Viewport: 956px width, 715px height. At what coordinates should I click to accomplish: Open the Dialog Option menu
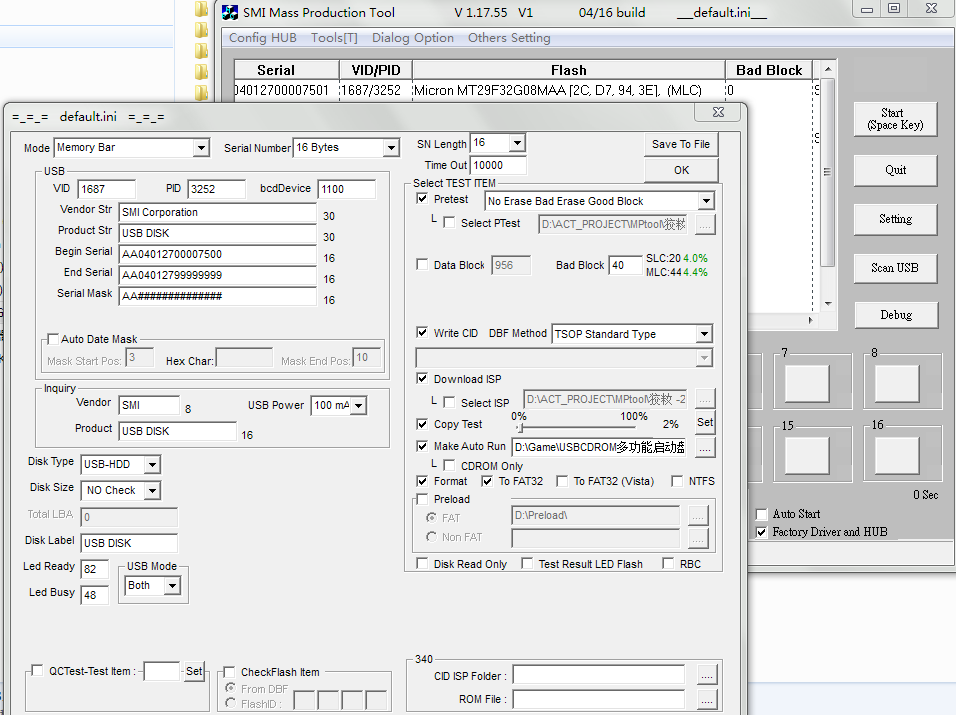click(412, 38)
